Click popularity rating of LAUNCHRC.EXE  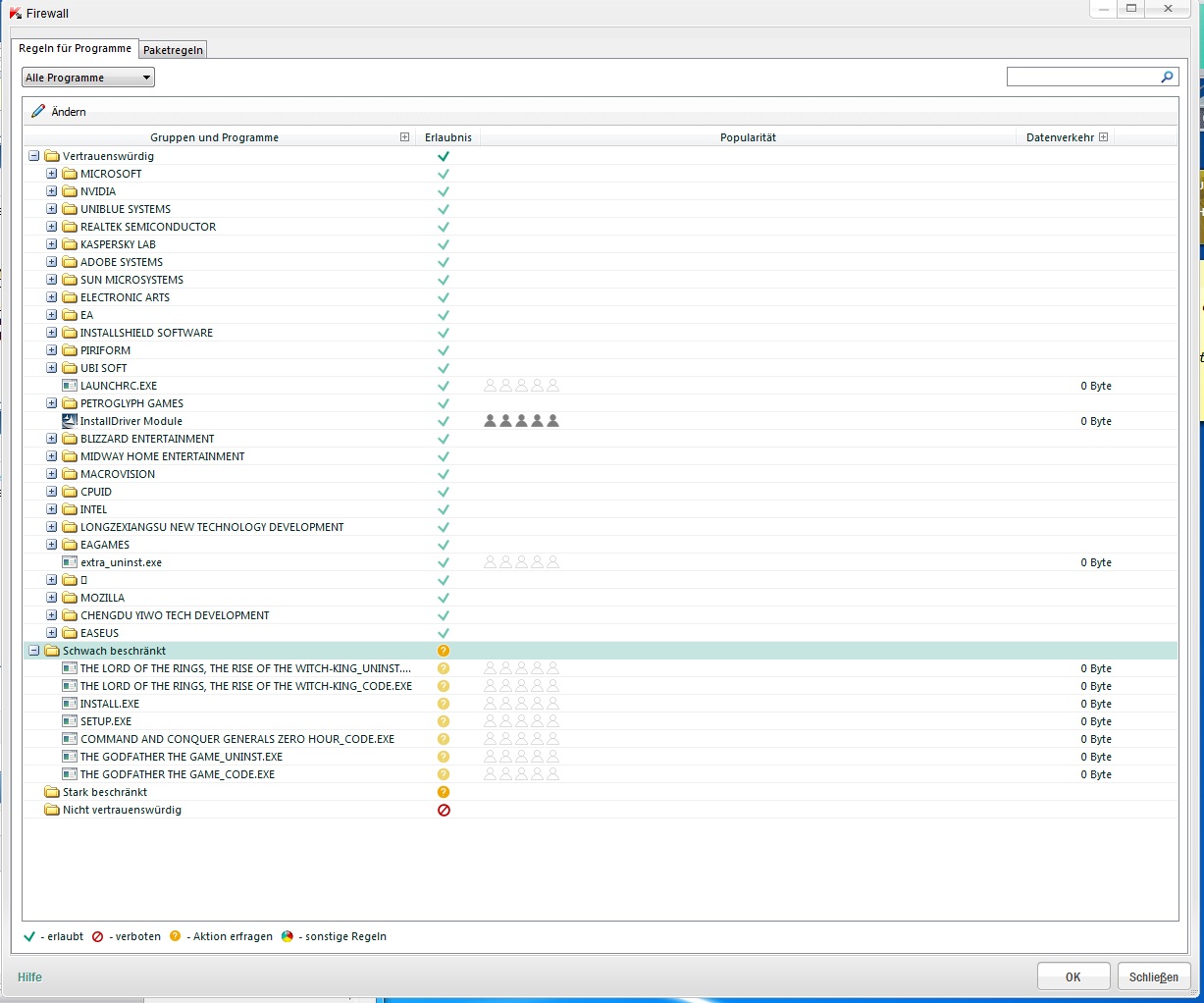click(522, 386)
